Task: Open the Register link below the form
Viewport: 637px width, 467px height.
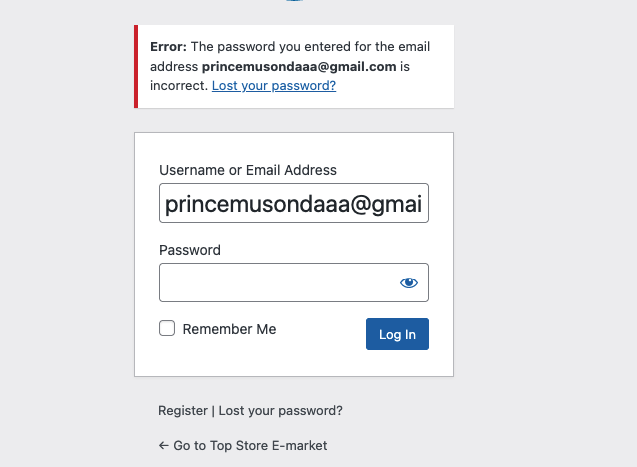Action: [183, 411]
